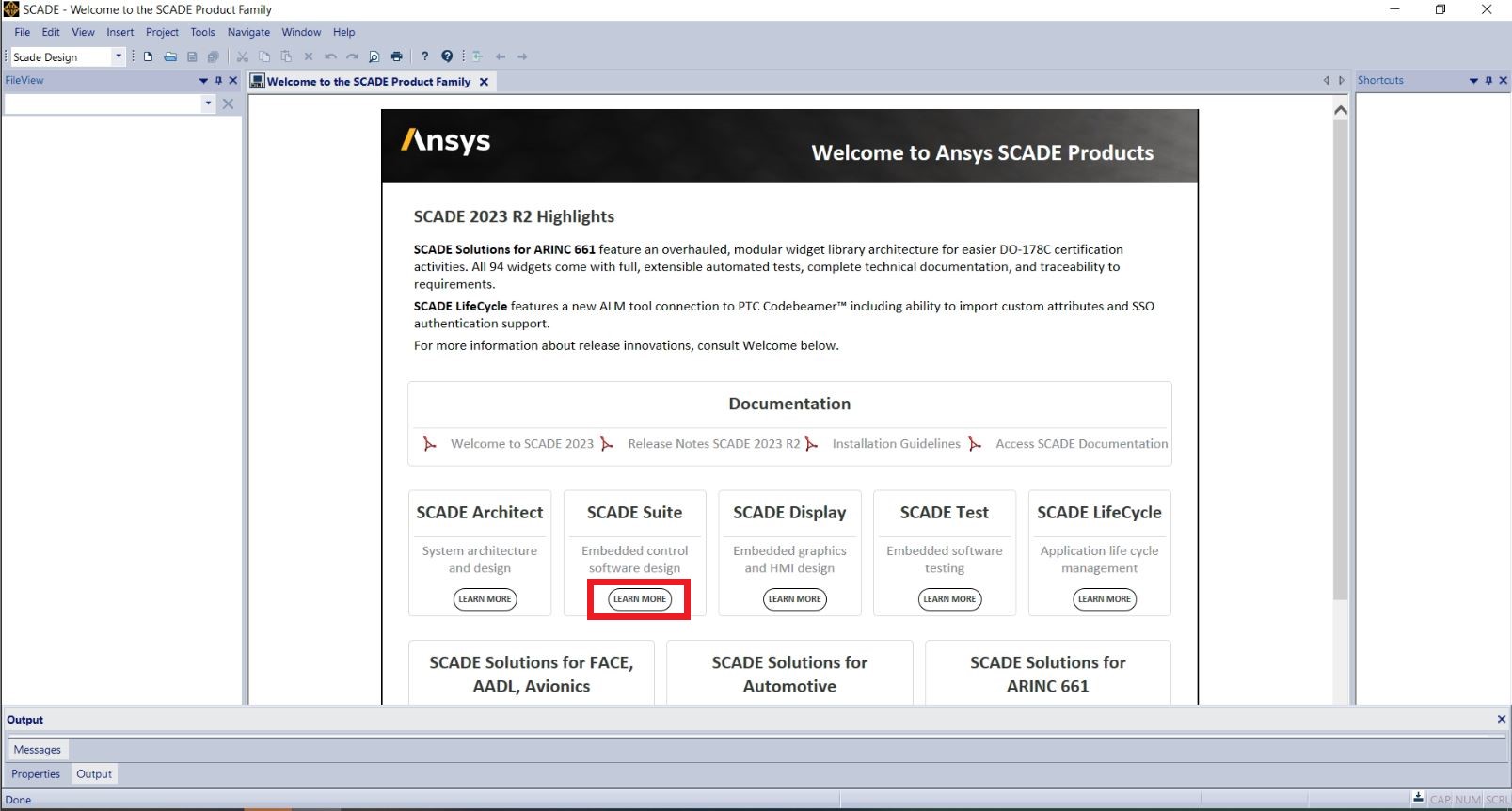The image size is (1512, 811).
Task: Open the Edit menu
Action: tap(51, 32)
